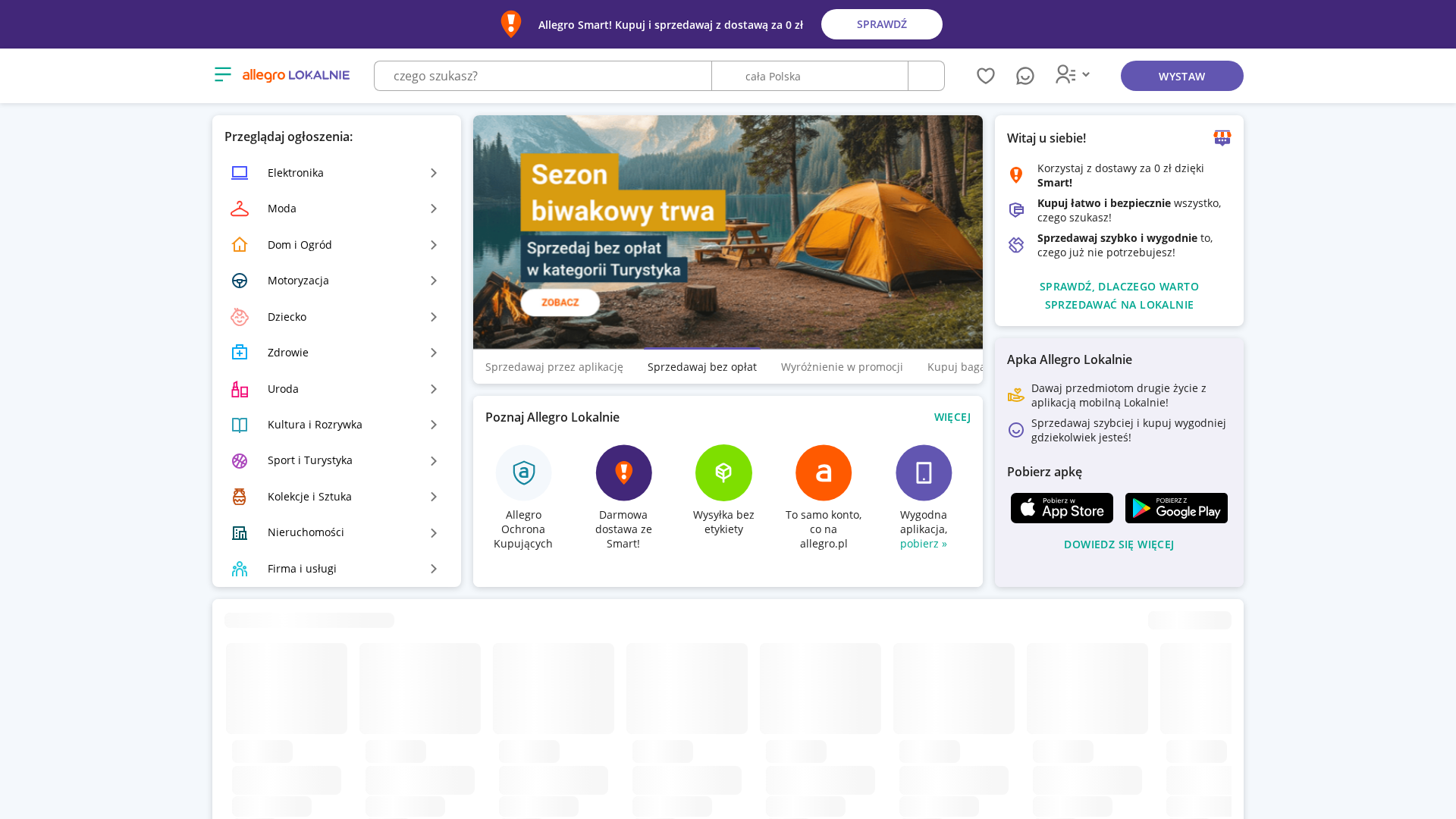Click the cała Polska location field
The image size is (1456, 819).
[x=810, y=76]
